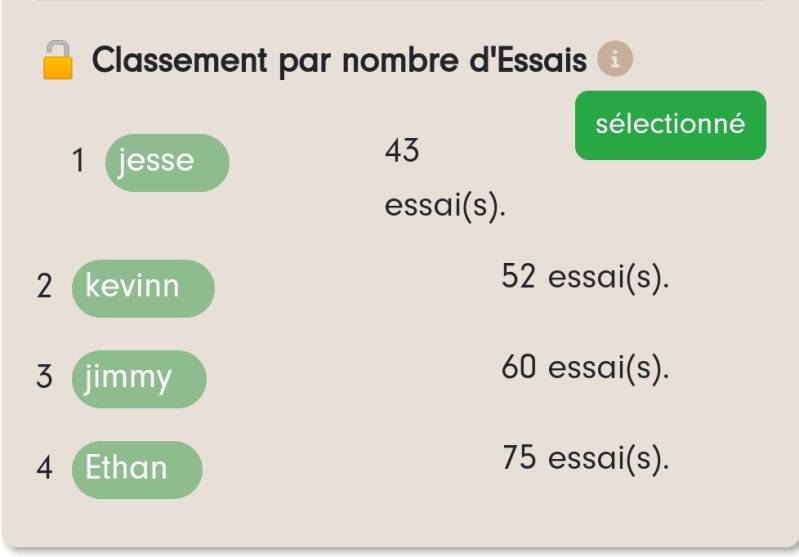This screenshot has height=557, width=799.
Task: Click rank number 1 next to jesse
Action: click(x=79, y=162)
